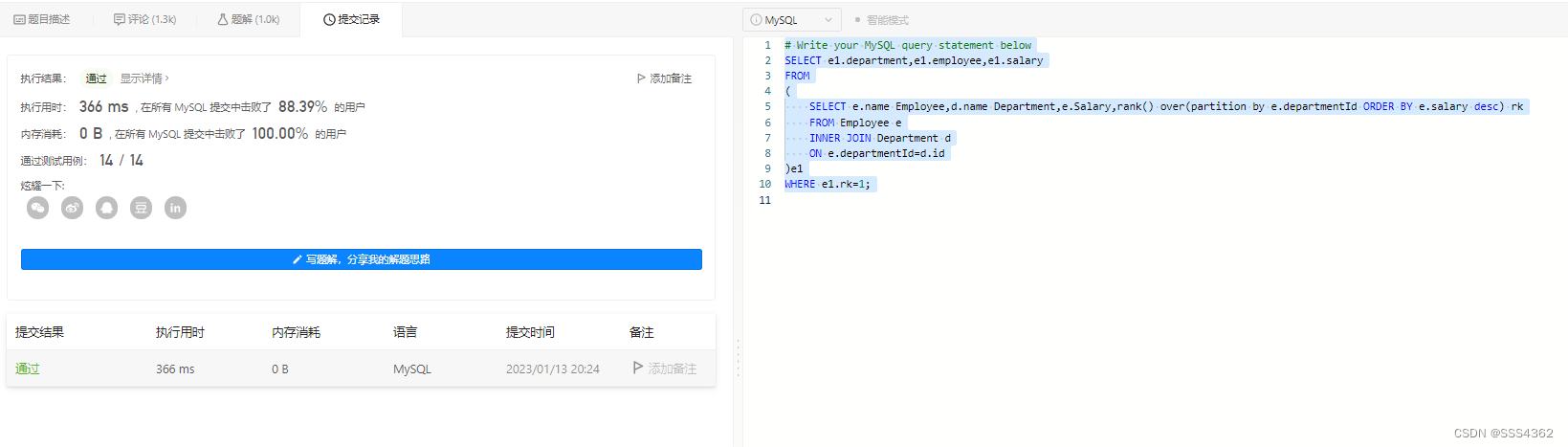
Task: Click the 通过 status badge in results
Action: 96,78
